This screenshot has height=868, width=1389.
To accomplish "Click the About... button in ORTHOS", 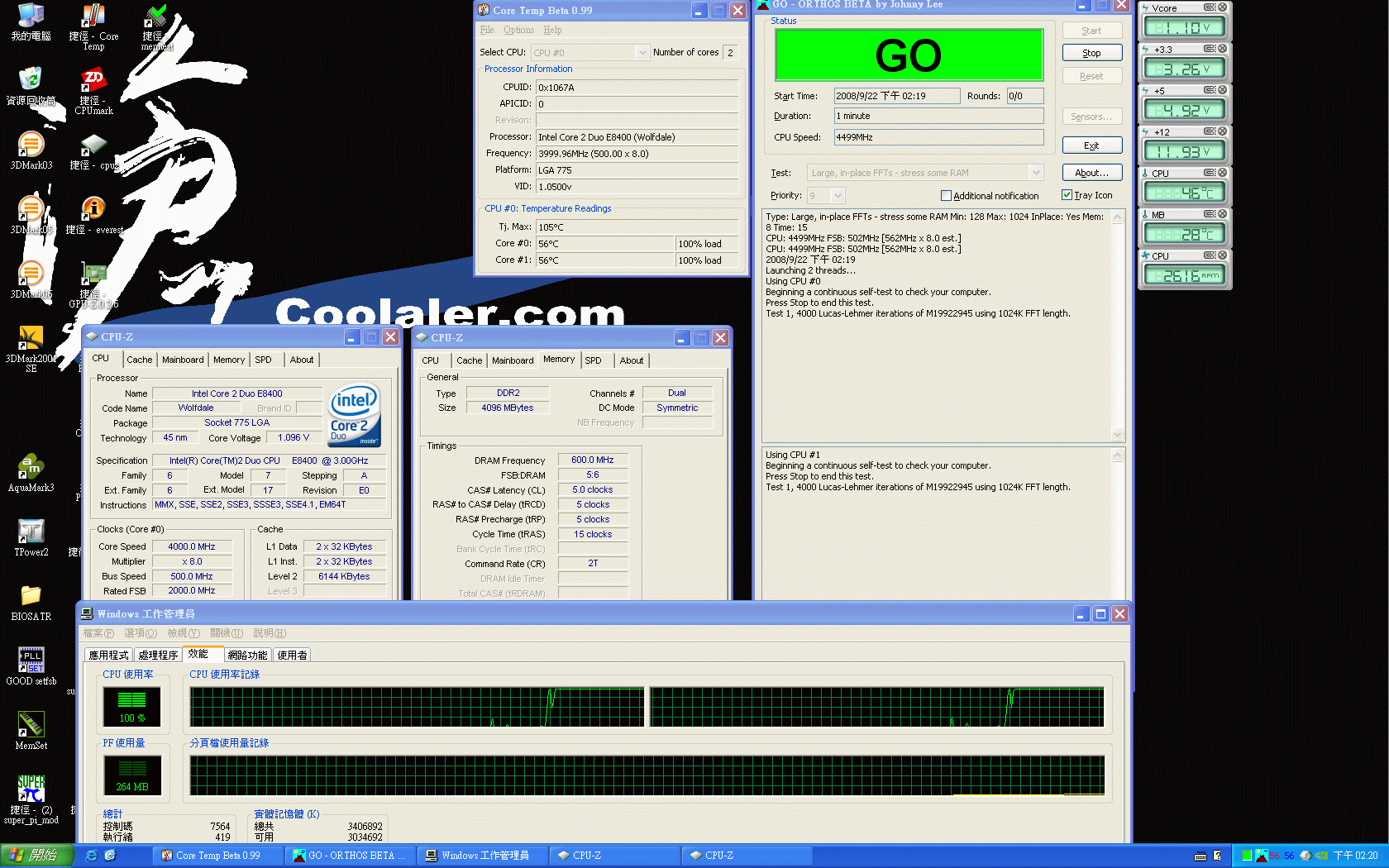I will click(1091, 173).
